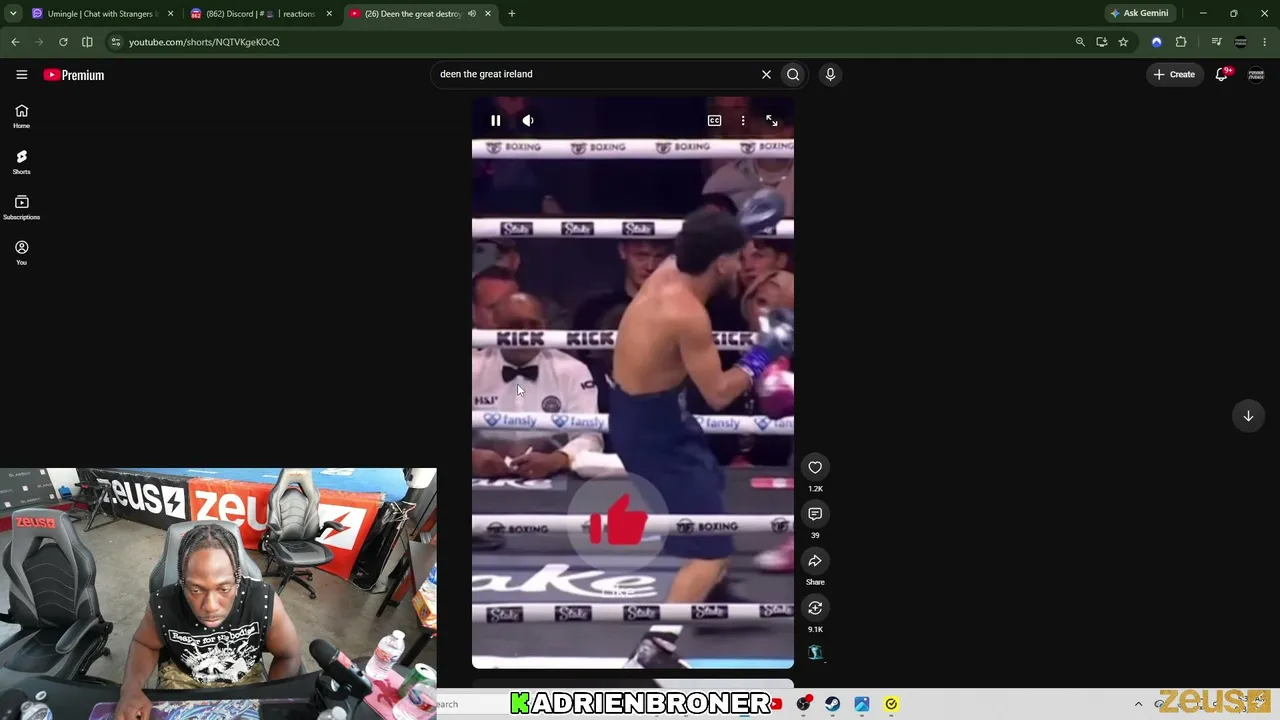This screenshot has width=1280, height=720.
Task: Click the Ask Gemini button
Action: 1139,14
